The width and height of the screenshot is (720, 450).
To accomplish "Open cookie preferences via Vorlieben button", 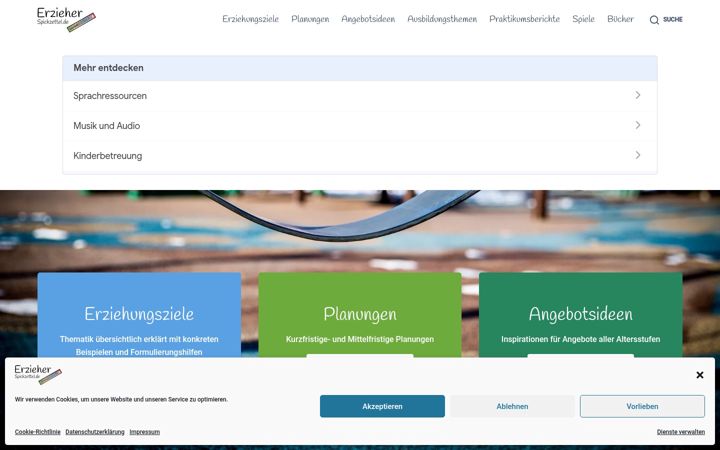I will point(642,406).
